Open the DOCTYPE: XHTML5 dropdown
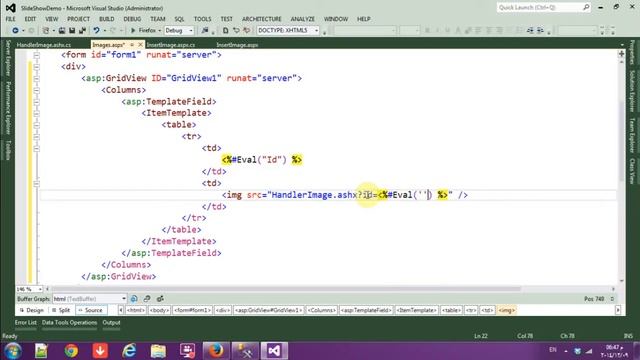Screen dimensions: 640x360 (x=288, y=31)
